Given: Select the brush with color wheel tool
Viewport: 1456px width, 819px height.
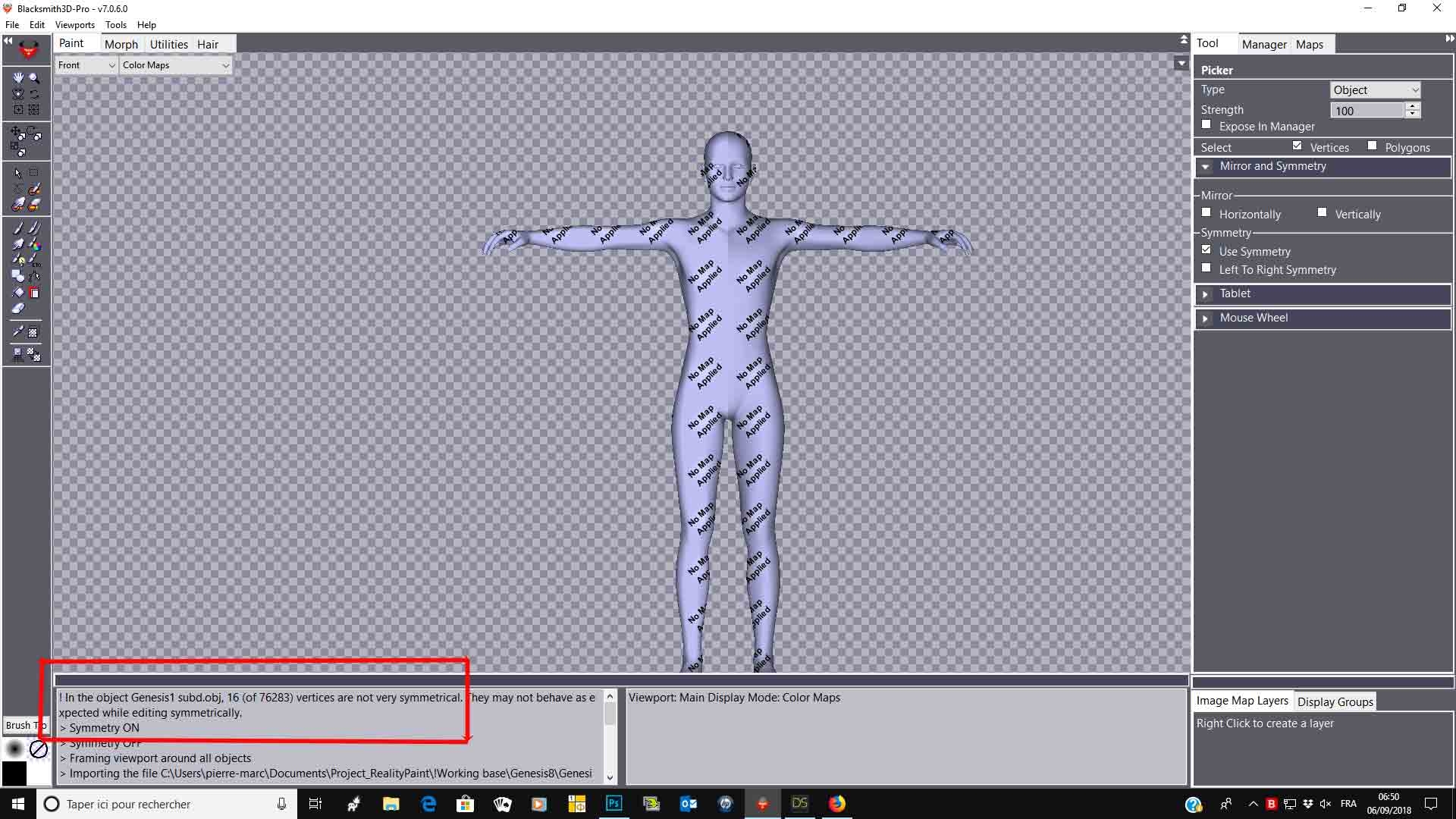Looking at the screenshot, I should click(x=34, y=244).
